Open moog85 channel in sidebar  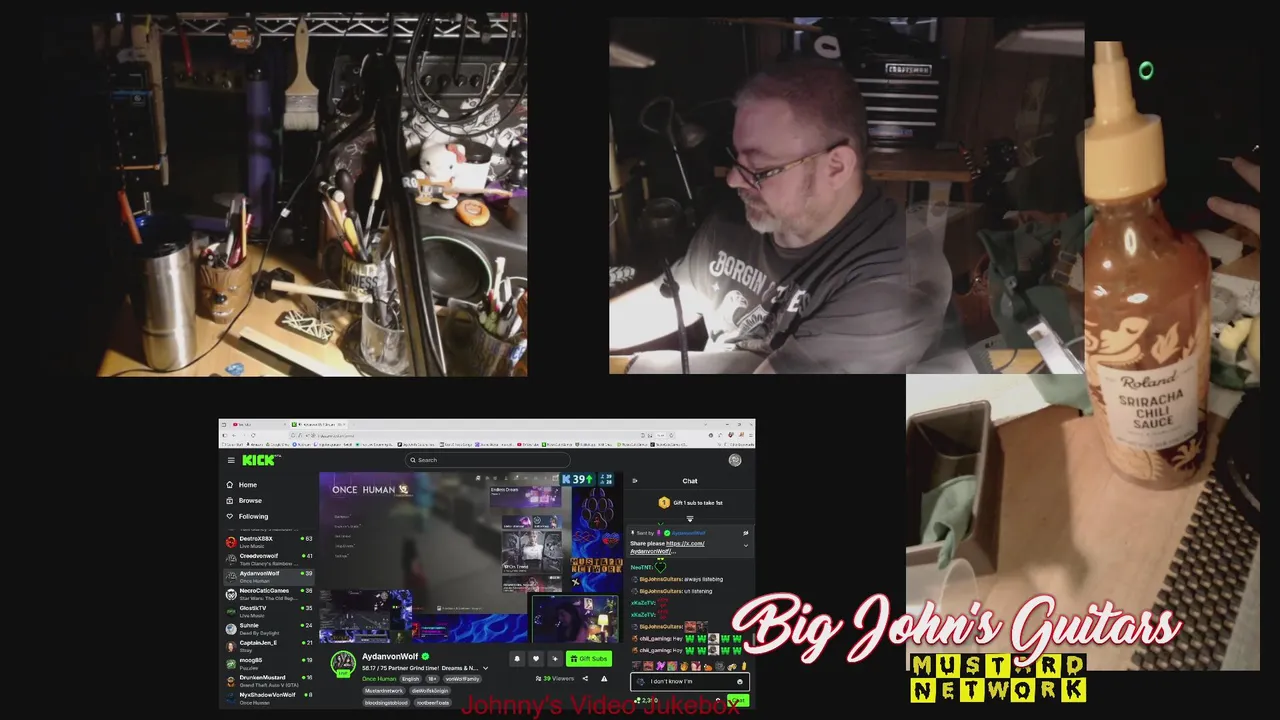pos(268,662)
